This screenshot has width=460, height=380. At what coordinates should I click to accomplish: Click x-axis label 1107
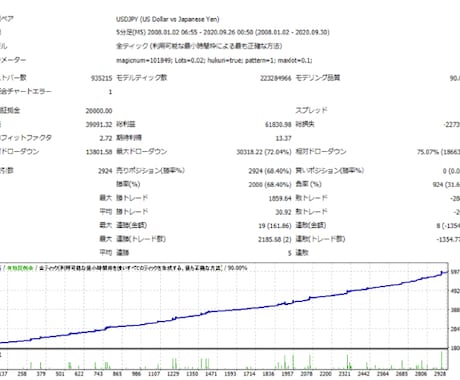coord(154,374)
